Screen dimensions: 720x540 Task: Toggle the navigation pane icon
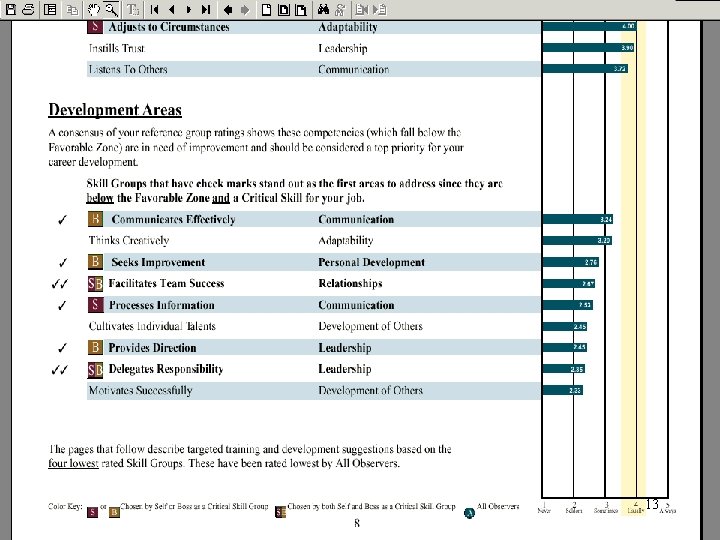coord(50,9)
